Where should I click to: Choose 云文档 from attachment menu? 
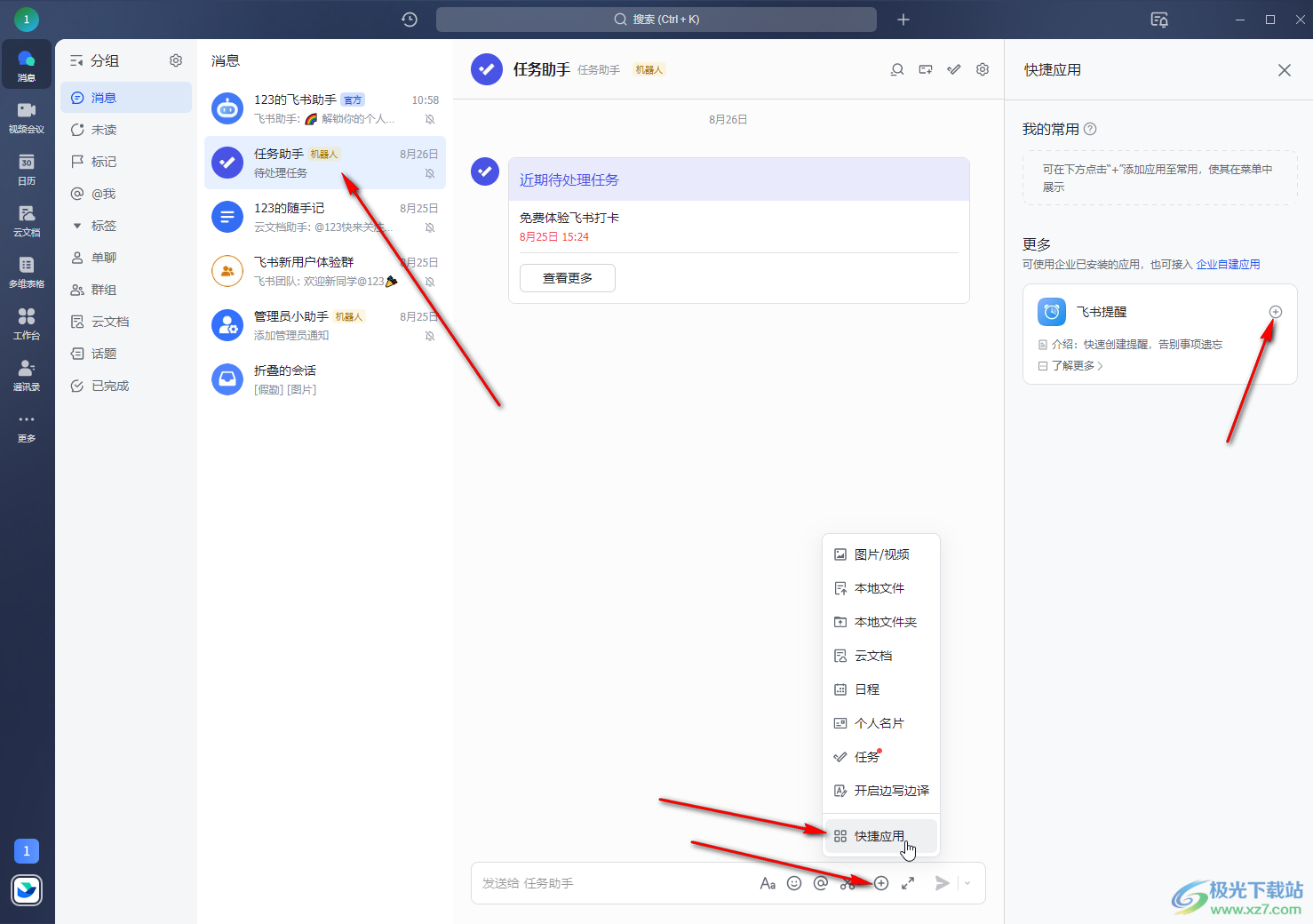(881, 656)
